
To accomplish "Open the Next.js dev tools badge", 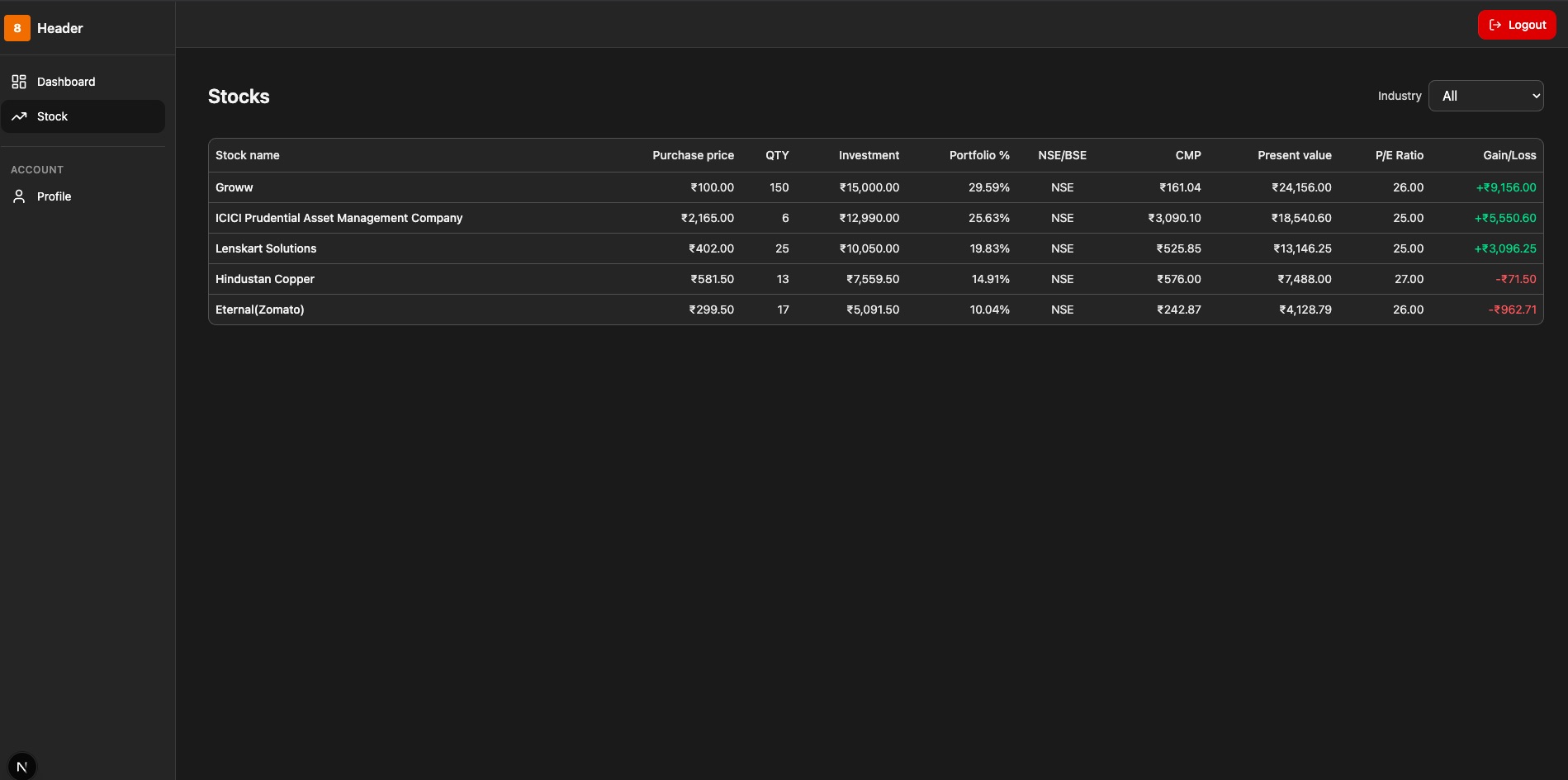I will coord(22,766).
